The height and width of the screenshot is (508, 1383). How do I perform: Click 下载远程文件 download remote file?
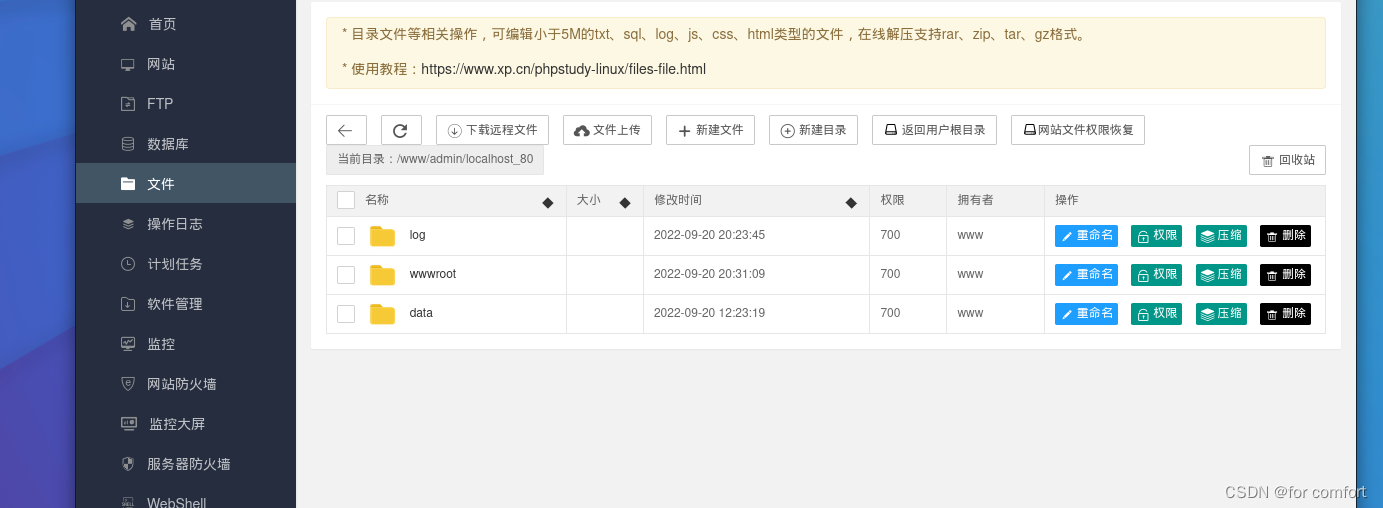[x=492, y=130]
